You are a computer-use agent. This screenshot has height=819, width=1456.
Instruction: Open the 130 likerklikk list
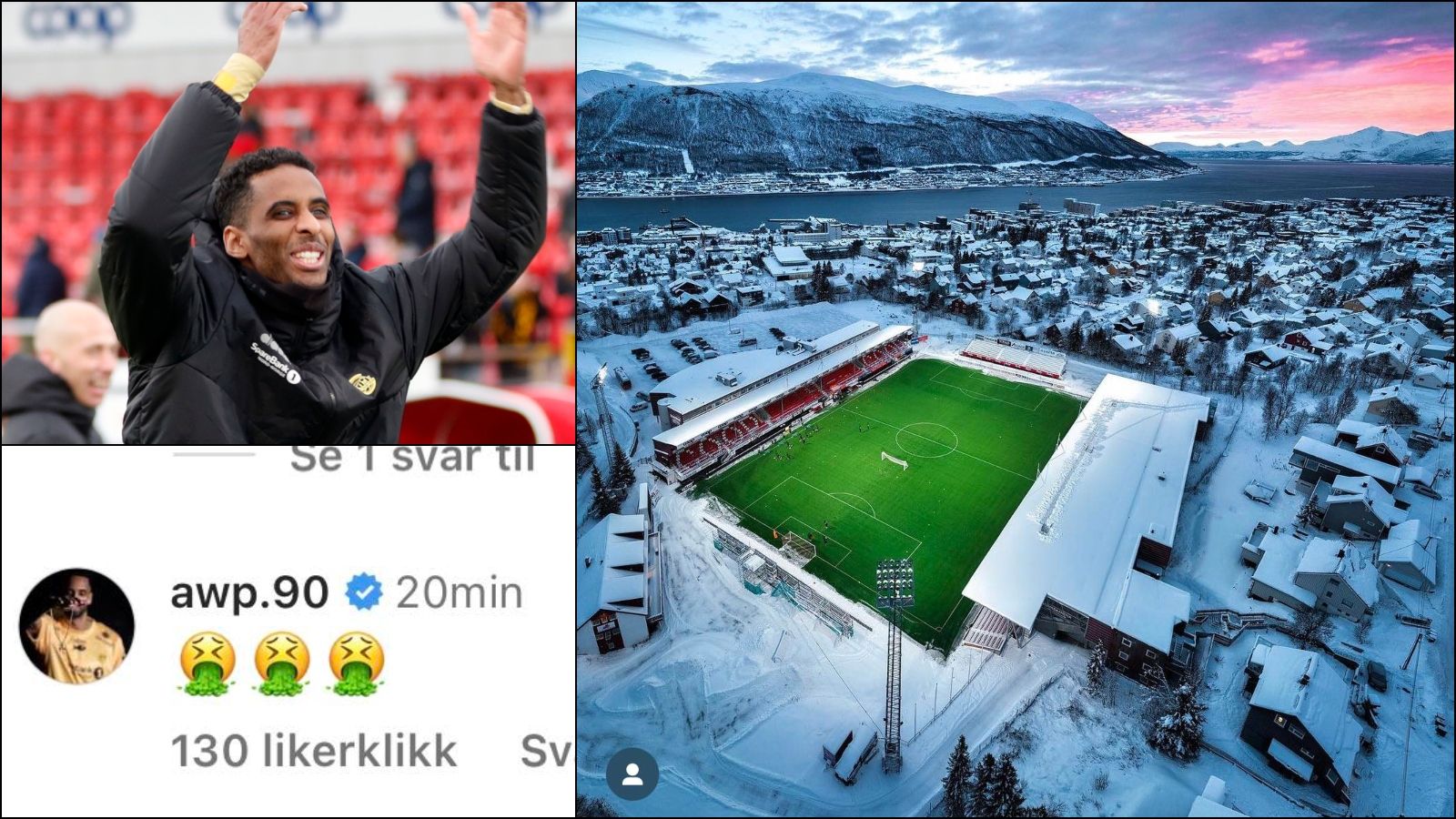(314, 751)
